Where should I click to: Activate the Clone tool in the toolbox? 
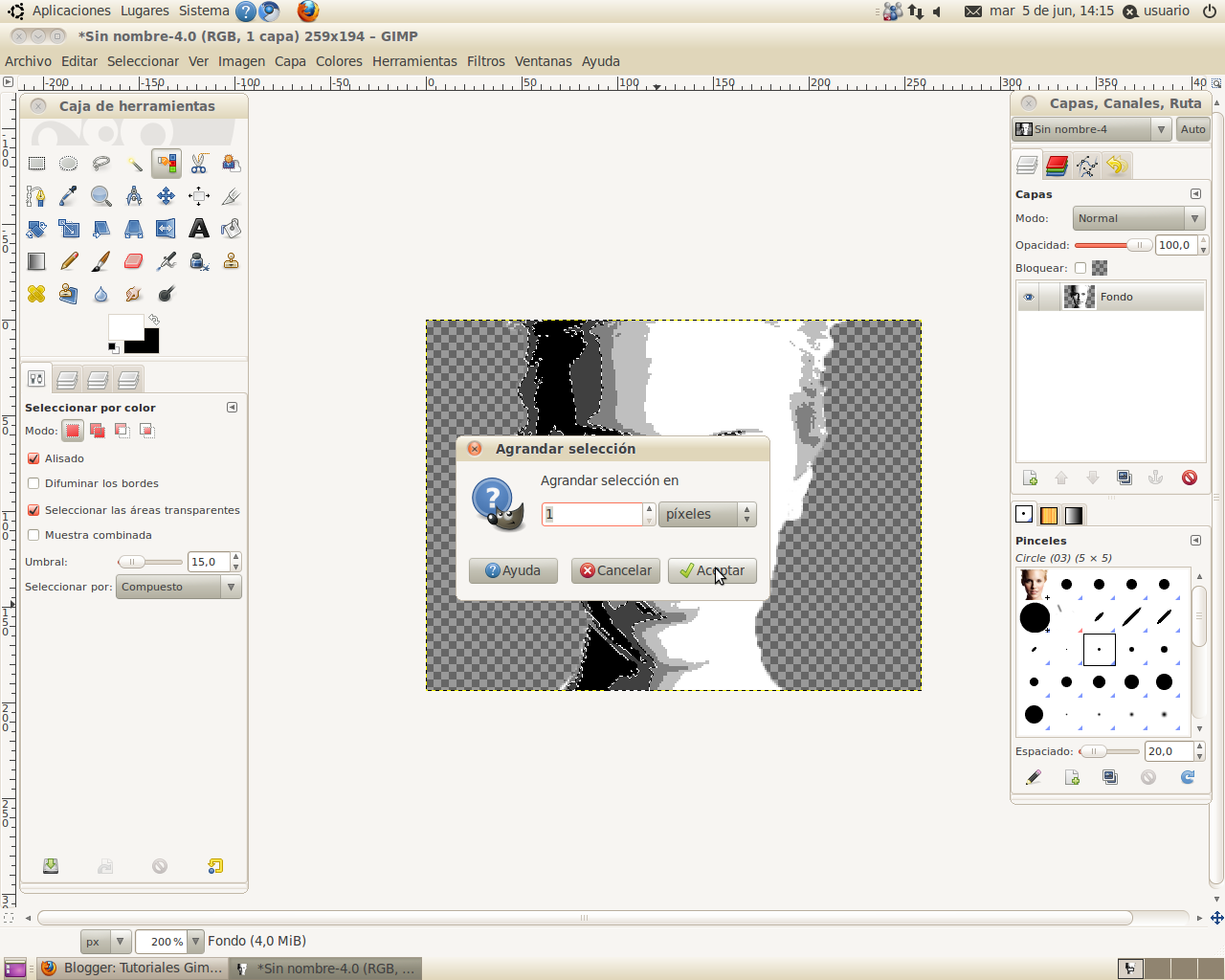click(x=231, y=260)
